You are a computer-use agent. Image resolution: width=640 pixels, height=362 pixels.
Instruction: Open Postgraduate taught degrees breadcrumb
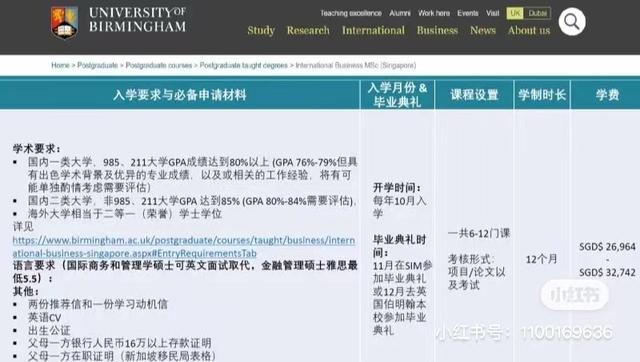click(244, 65)
